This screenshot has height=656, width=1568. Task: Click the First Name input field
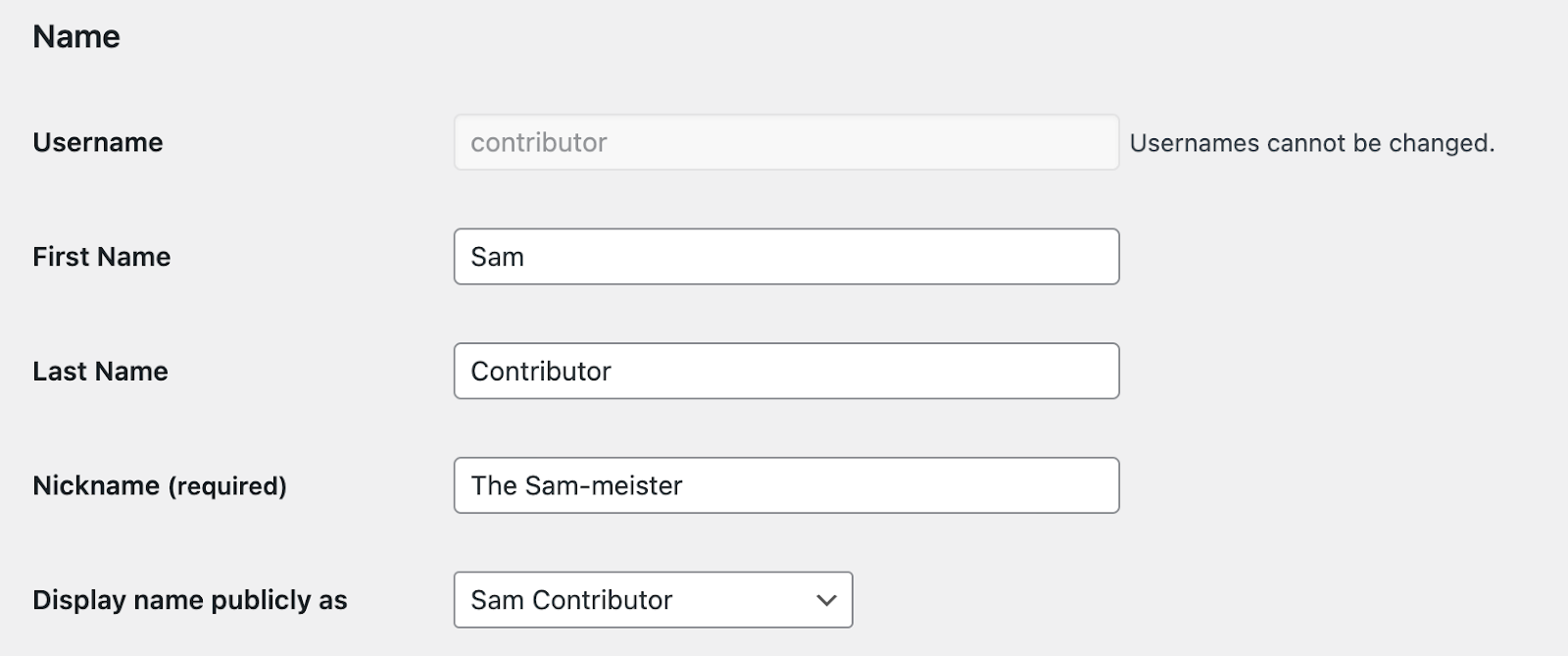click(786, 257)
